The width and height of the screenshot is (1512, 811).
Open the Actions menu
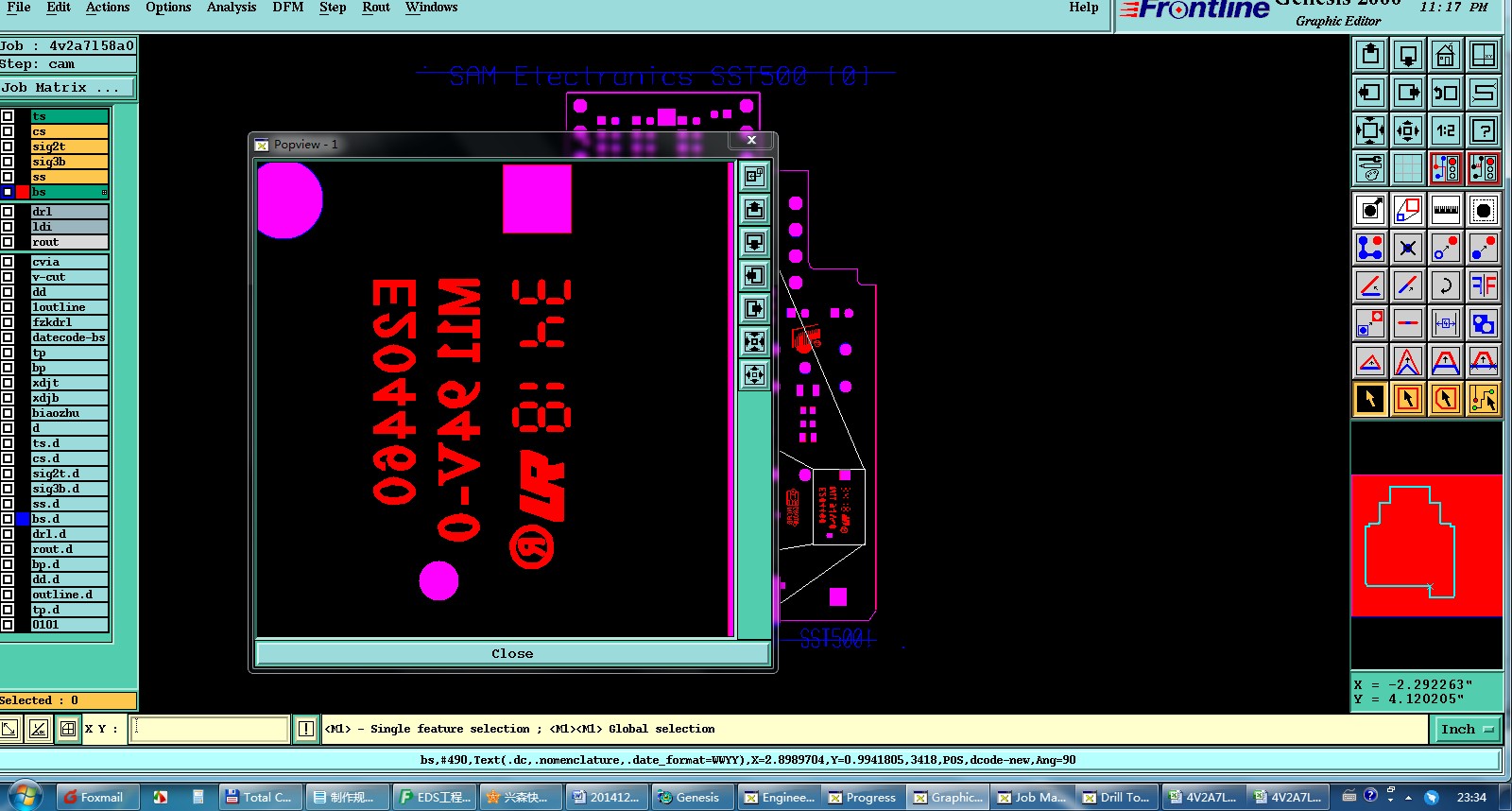(x=108, y=8)
